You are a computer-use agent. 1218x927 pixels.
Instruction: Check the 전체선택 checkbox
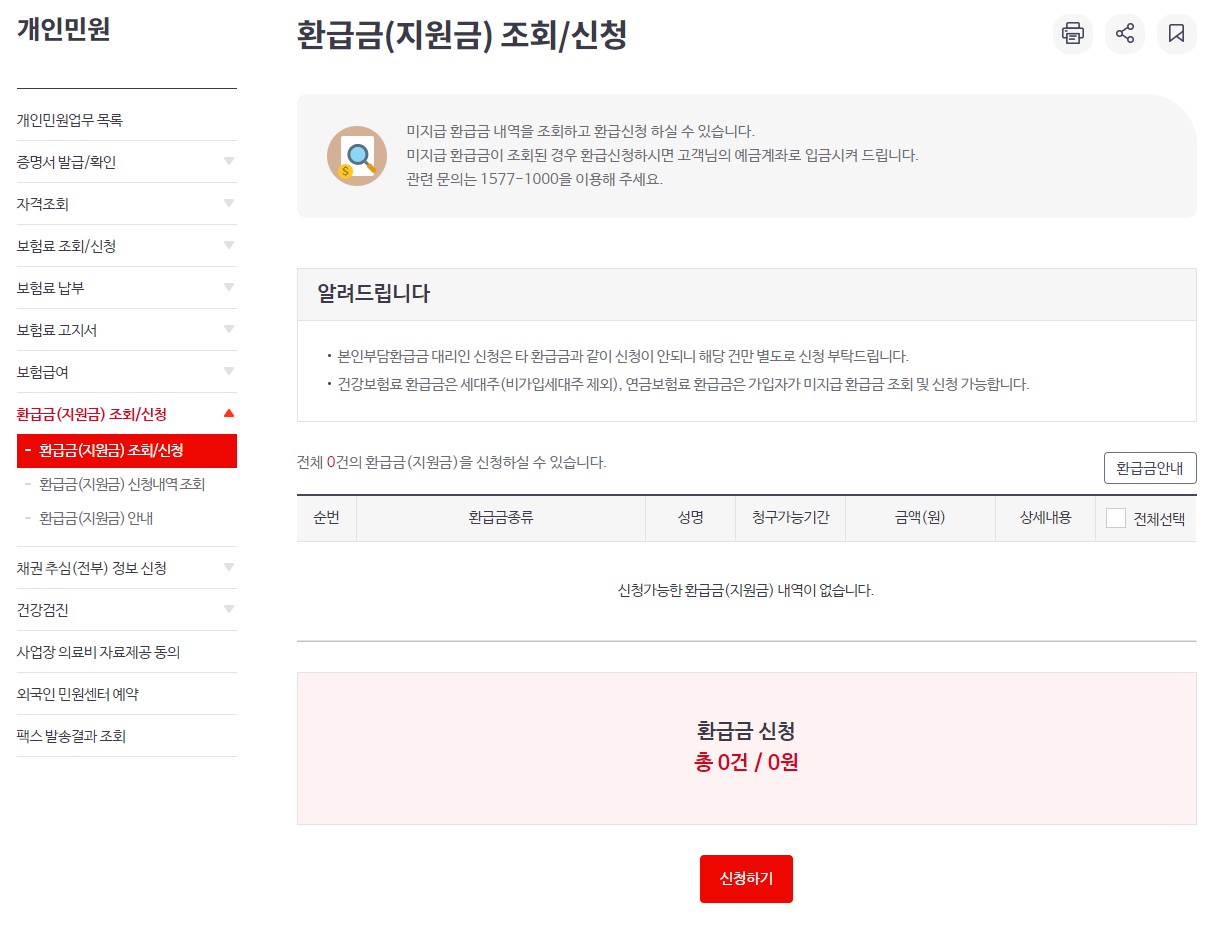pyautogui.click(x=1115, y=518)
